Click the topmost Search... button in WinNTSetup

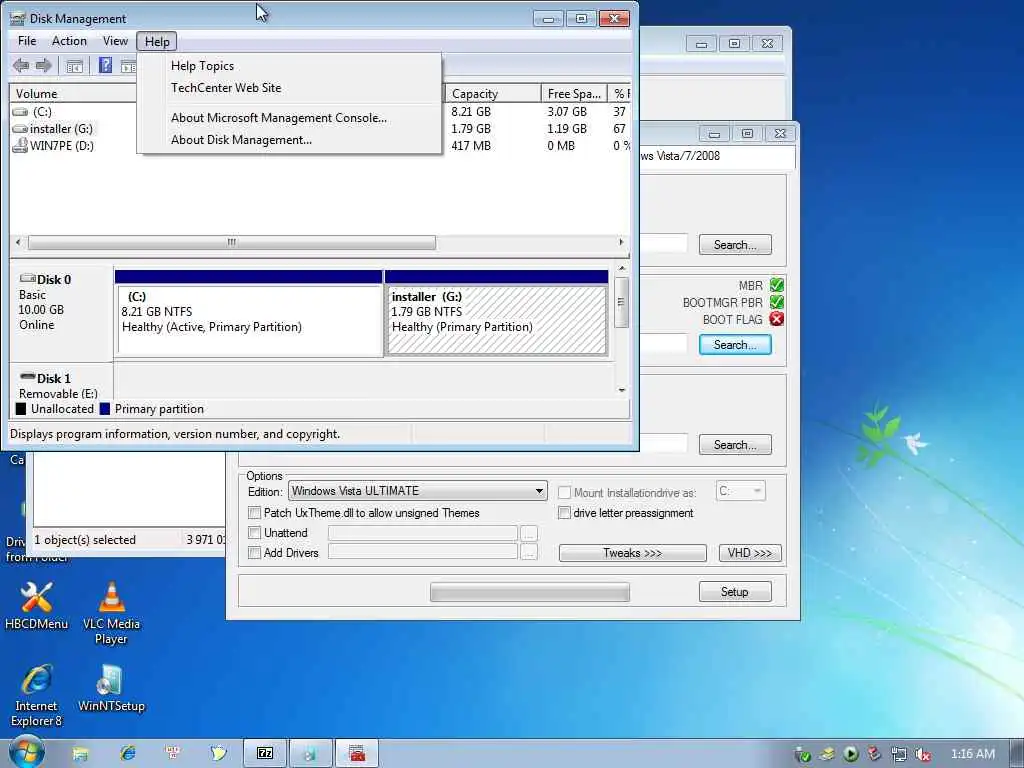click(735, 245)
